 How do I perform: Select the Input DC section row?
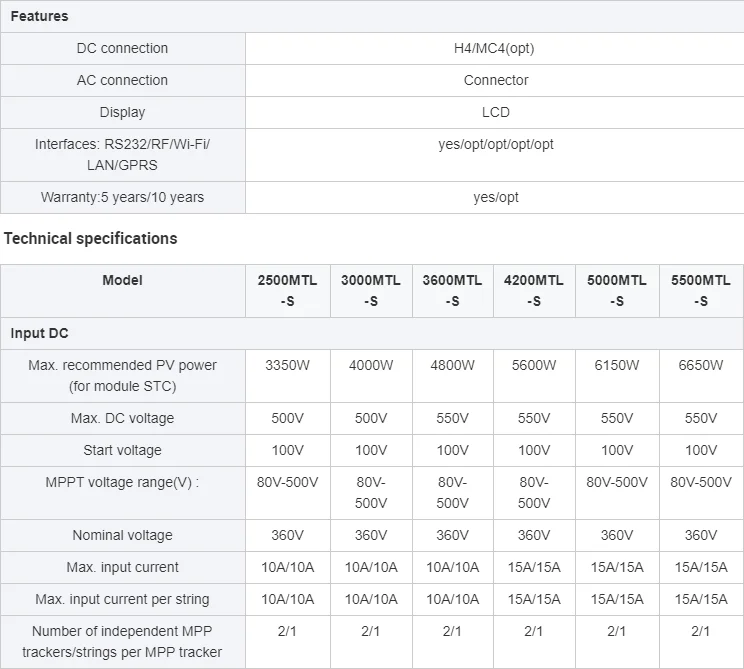coord(39,333)
